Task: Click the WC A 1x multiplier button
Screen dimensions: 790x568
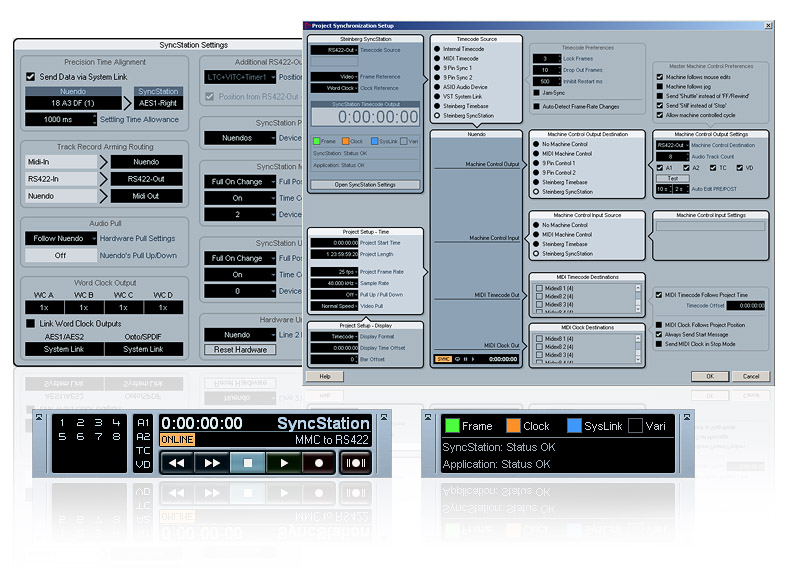Action: tap(44, 307)
